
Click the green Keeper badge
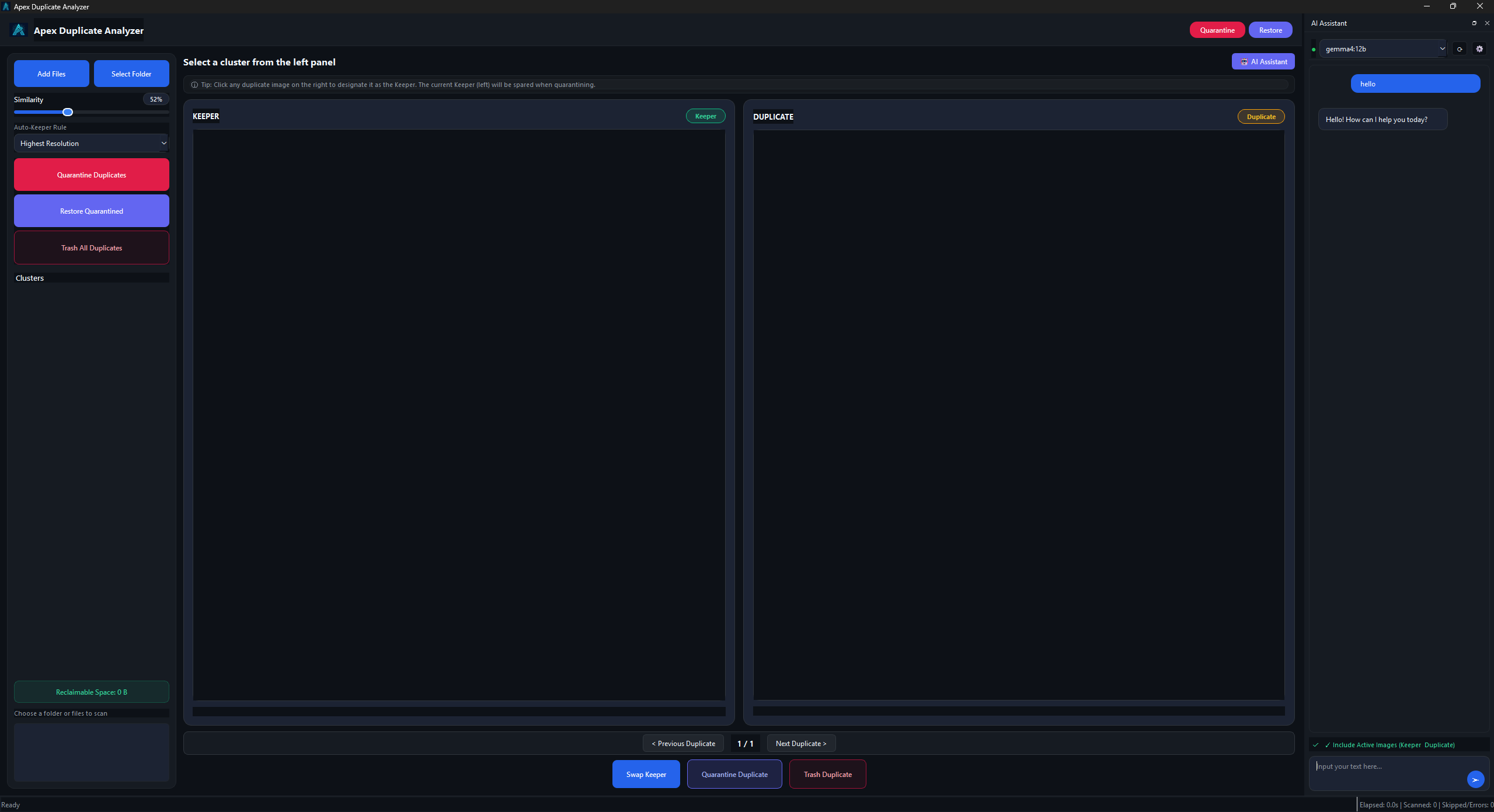click(705, 116)
